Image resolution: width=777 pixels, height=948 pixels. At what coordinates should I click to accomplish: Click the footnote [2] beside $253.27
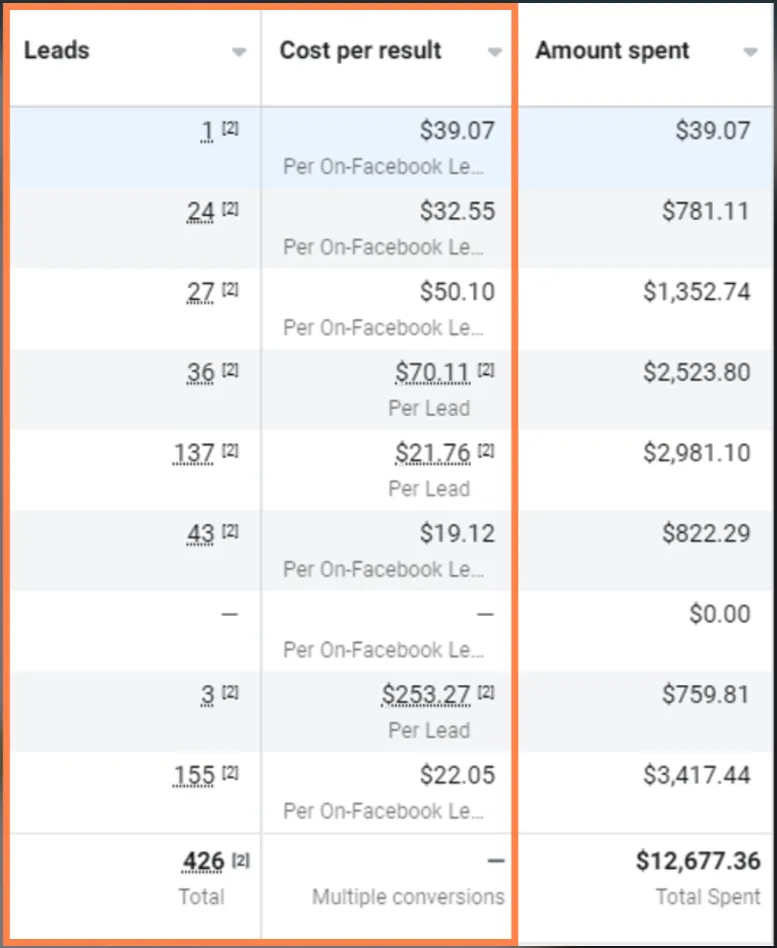[x=486, y=692]
